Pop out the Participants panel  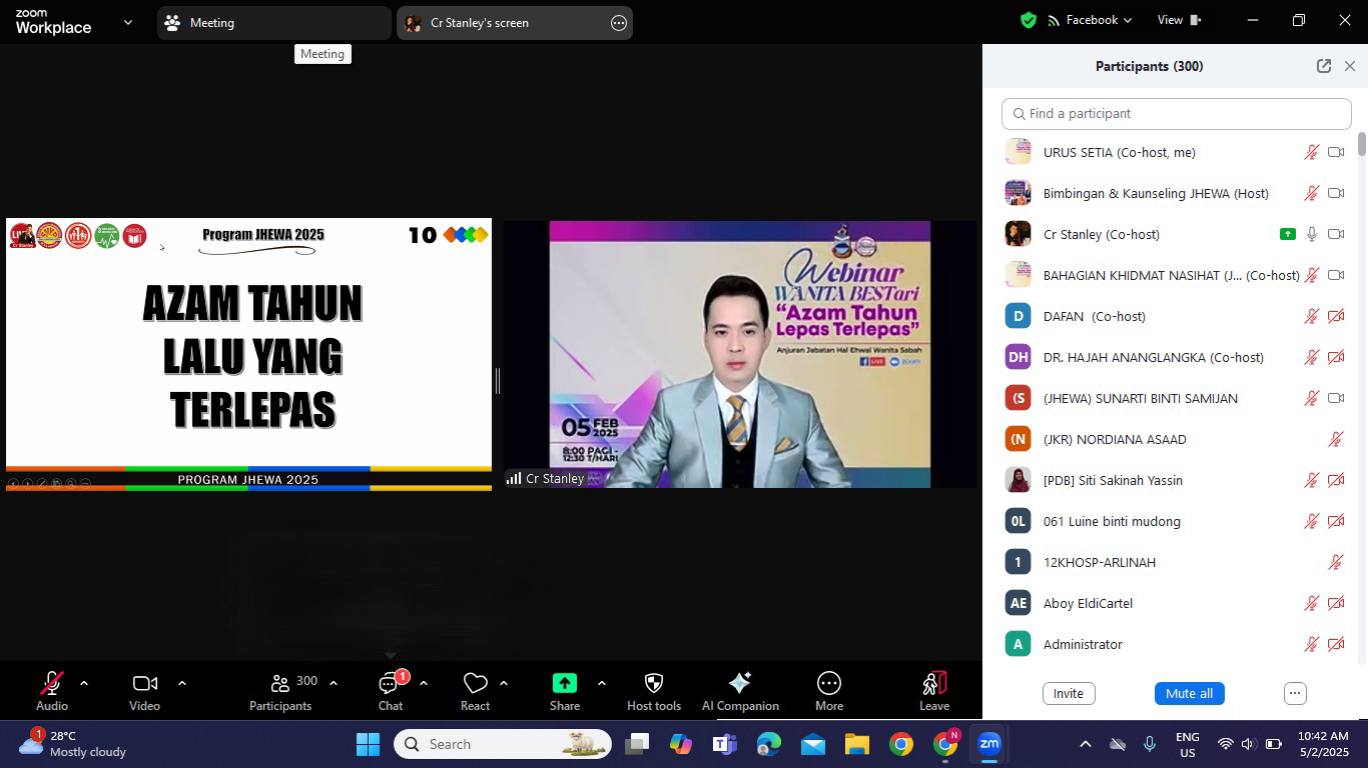(x=1324, y=66)
